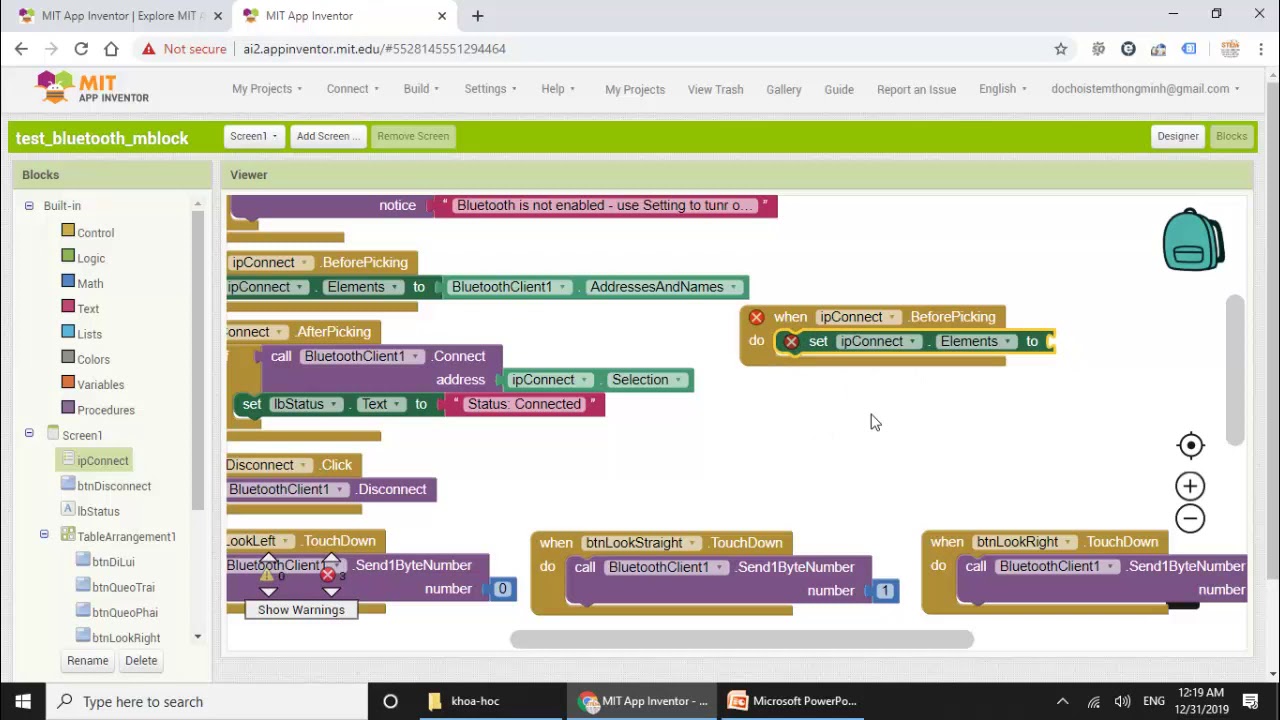Open the Report an Issue link

click(x=916, y=89)
